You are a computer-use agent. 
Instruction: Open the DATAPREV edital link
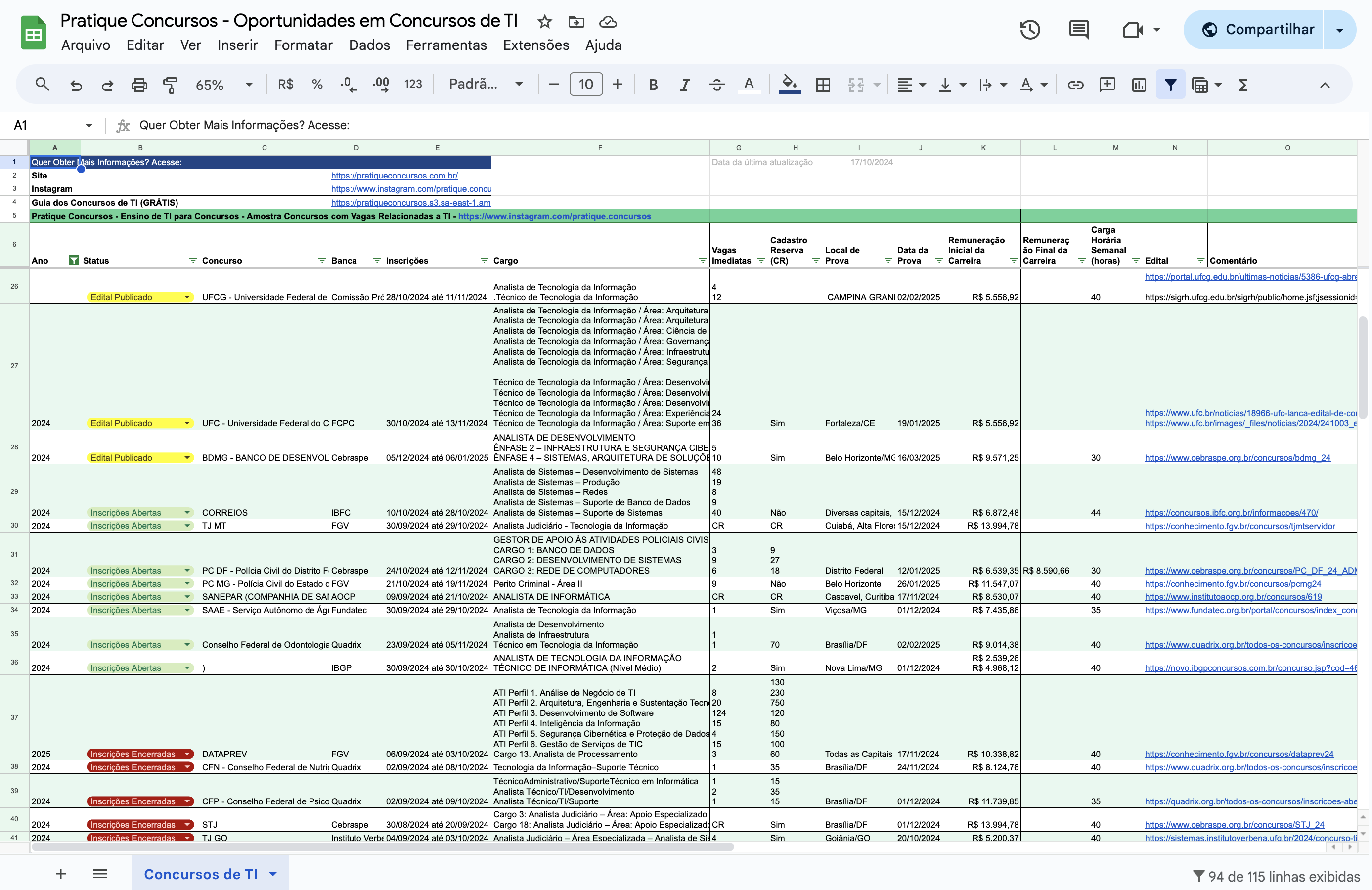[x=1239, y=754]
